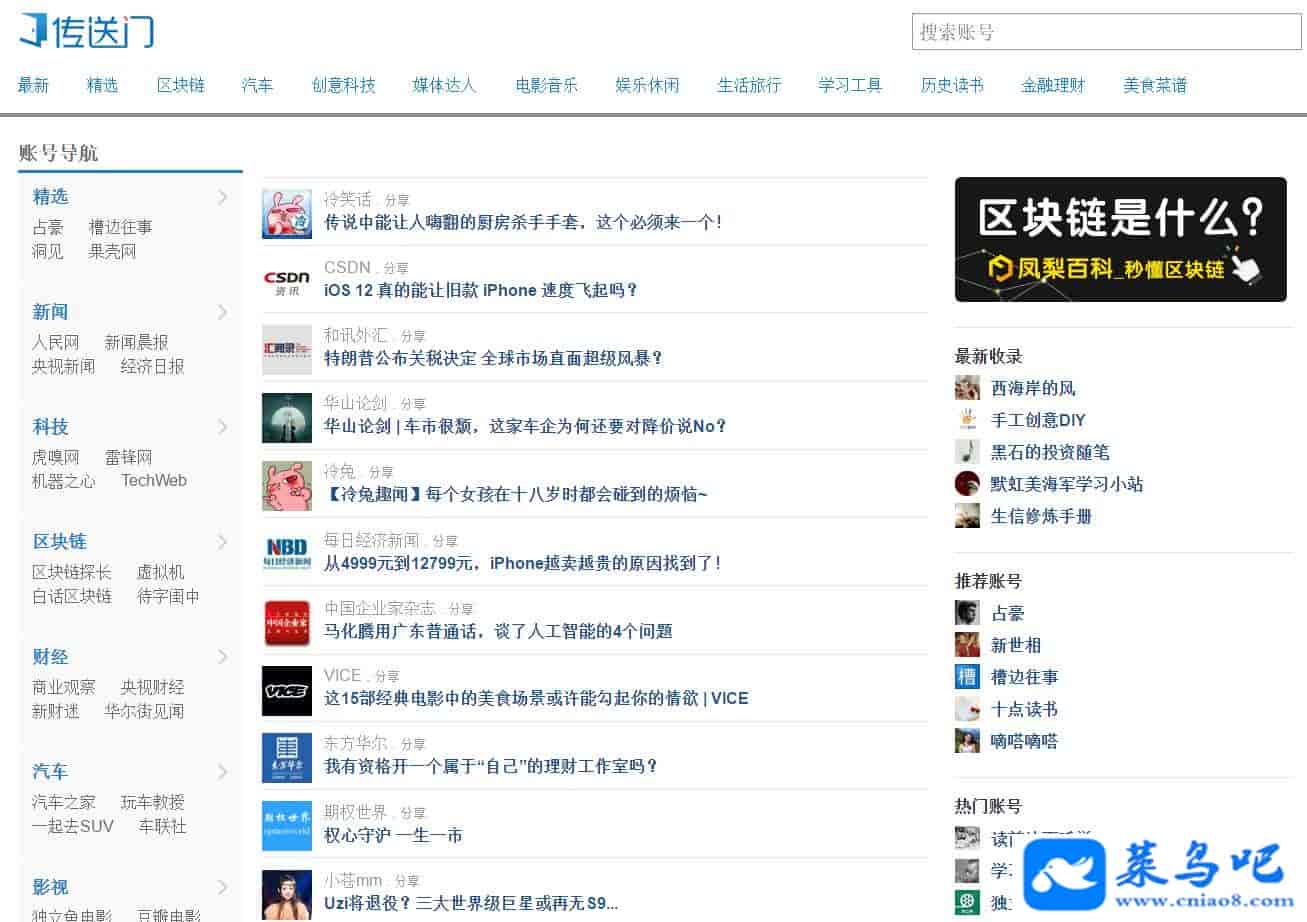This screenshot has width=1307, height=922.
Task: Open the 和讯外汇 account avatar
Action: click(x=287, y=350)
